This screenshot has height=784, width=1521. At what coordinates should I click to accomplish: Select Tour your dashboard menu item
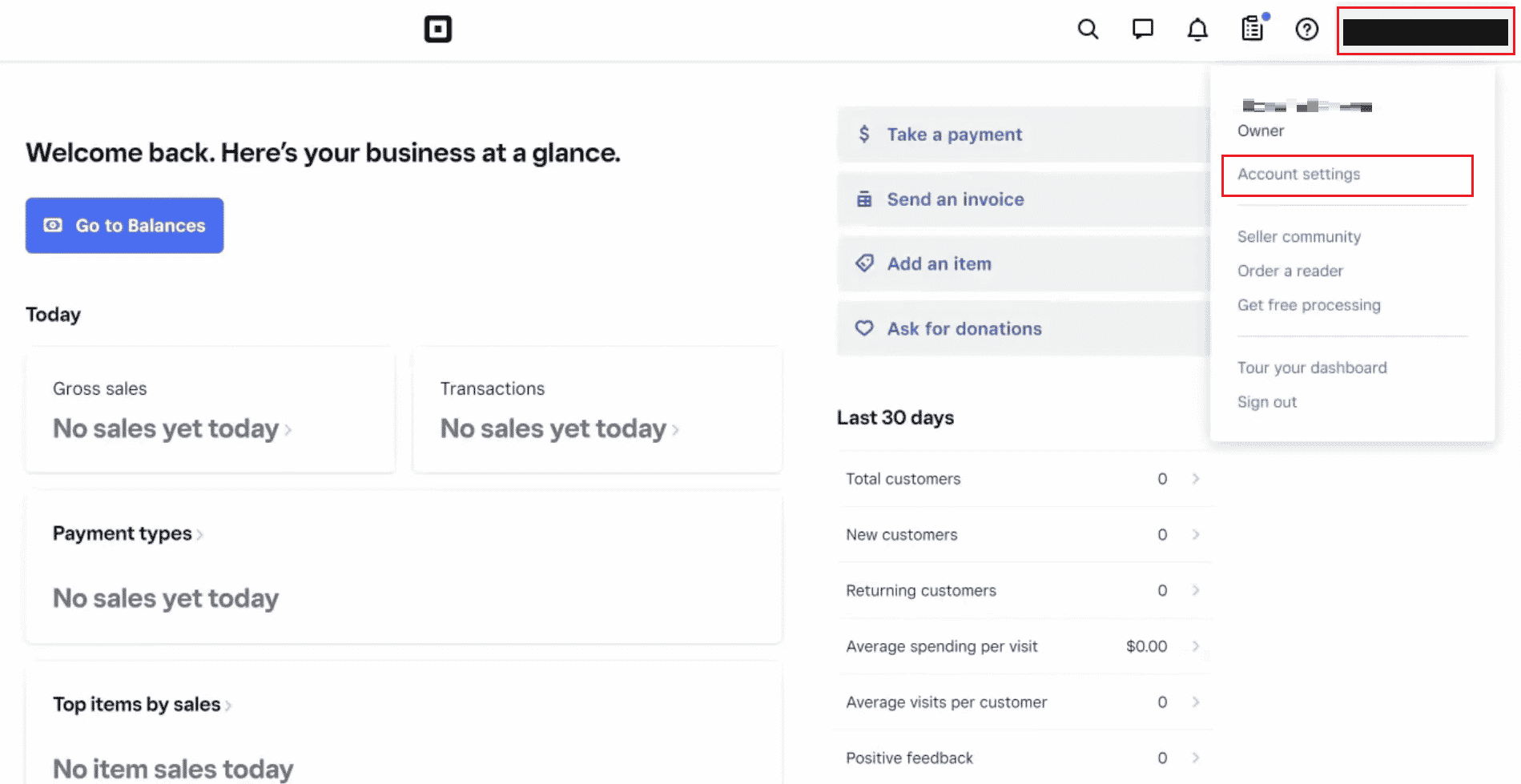pos(1312,368)
